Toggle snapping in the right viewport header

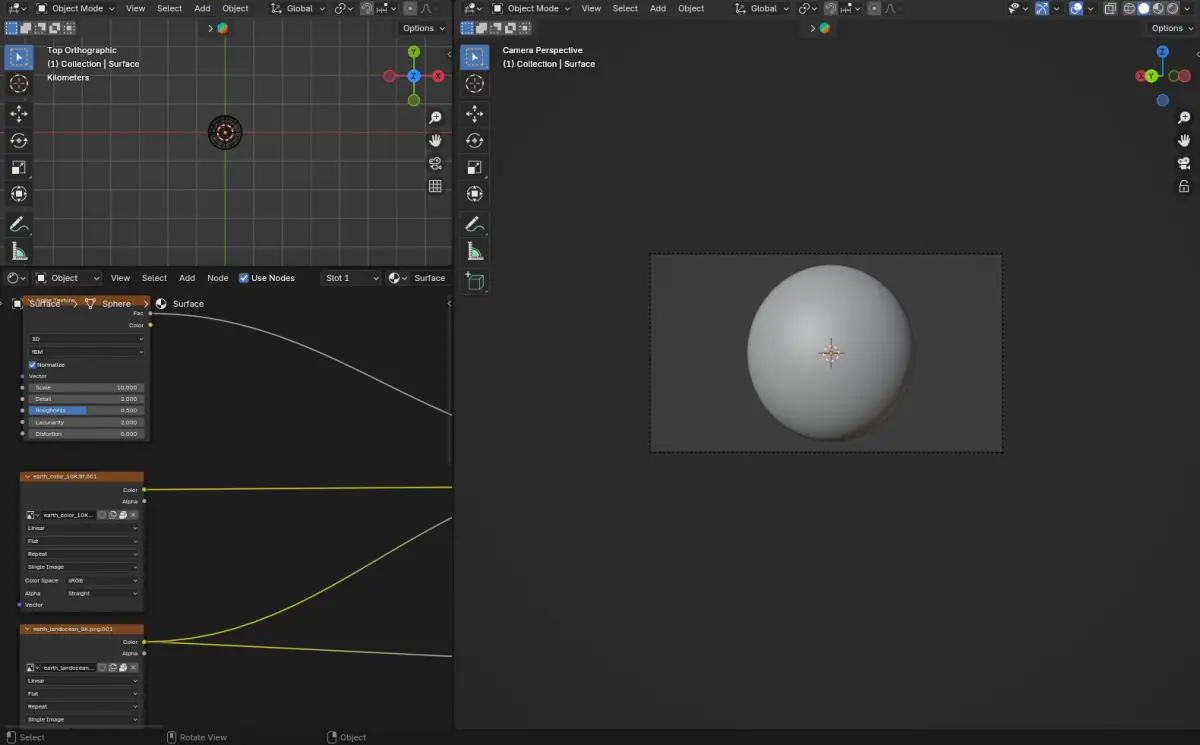point(832,8)
